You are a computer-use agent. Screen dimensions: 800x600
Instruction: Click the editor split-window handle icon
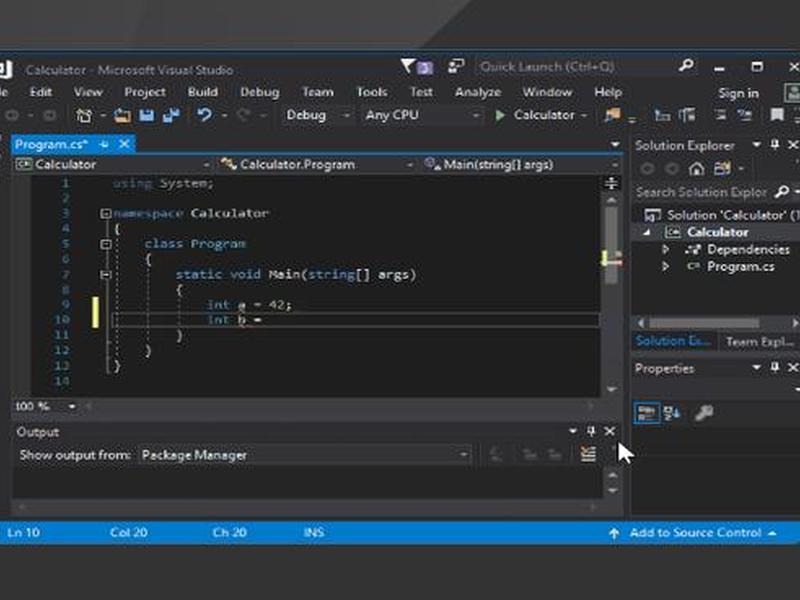point(611,183)
